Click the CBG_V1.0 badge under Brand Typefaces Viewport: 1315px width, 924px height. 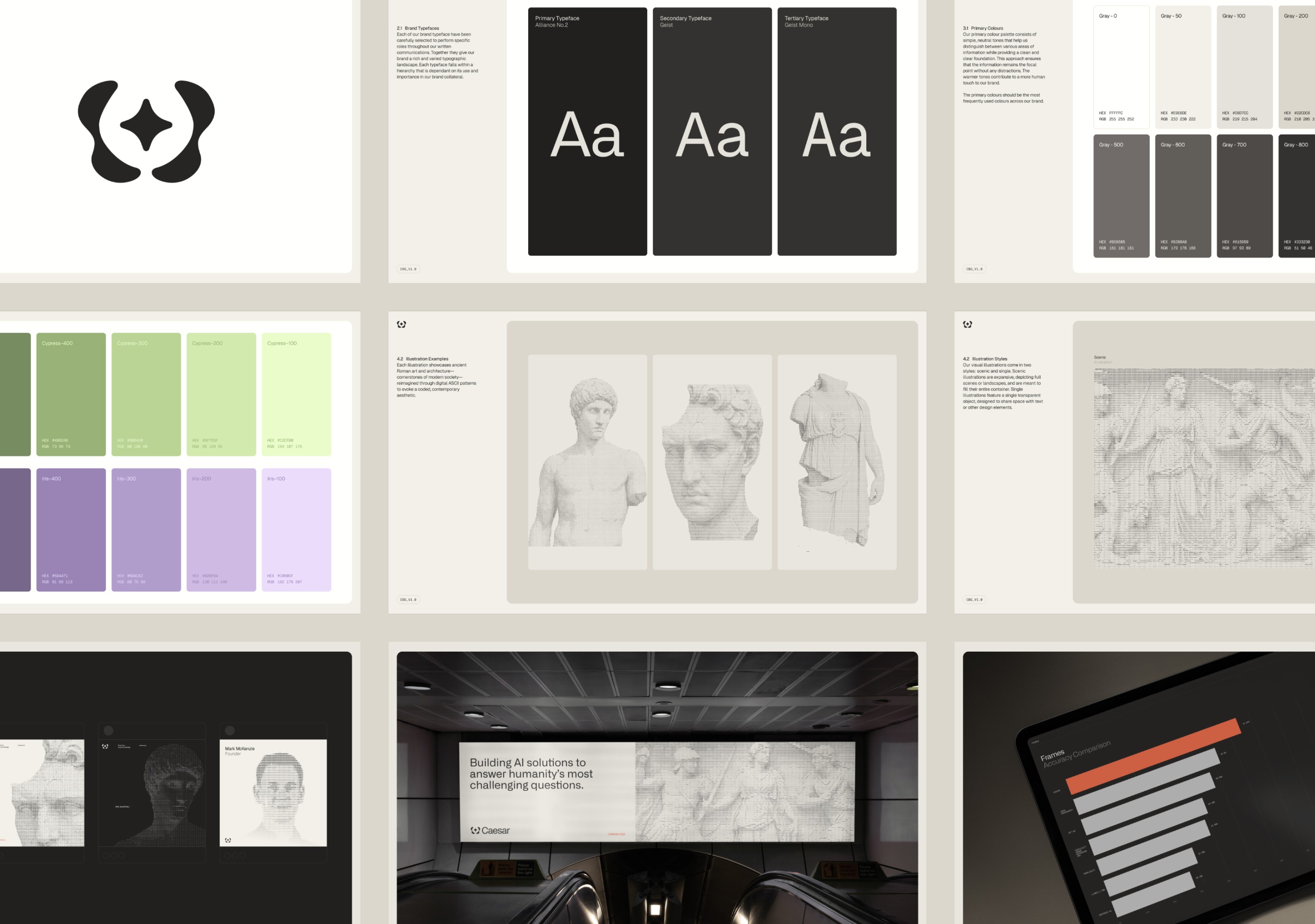point(408,269)
